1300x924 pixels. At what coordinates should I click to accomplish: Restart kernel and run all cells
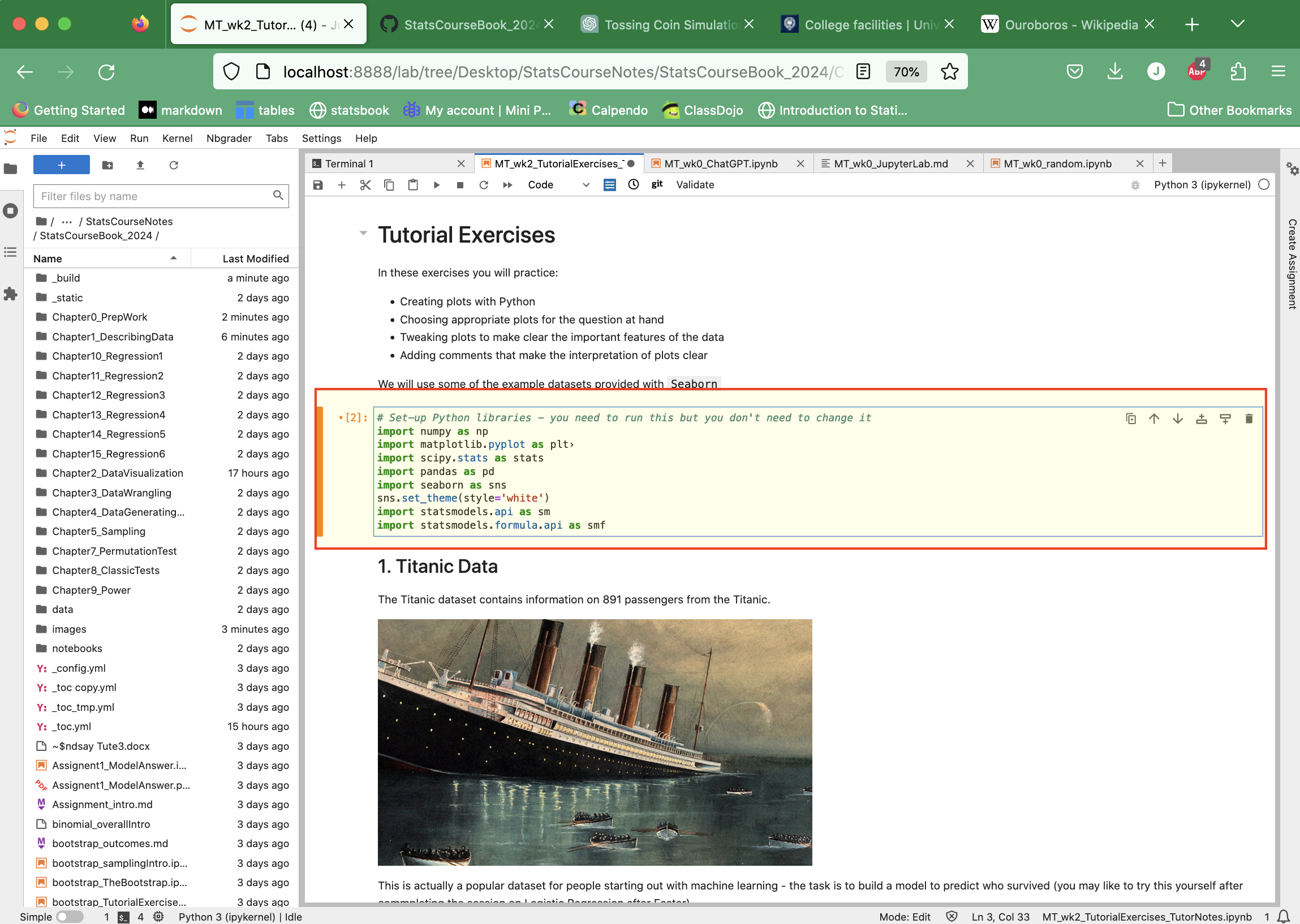(507, 185)
